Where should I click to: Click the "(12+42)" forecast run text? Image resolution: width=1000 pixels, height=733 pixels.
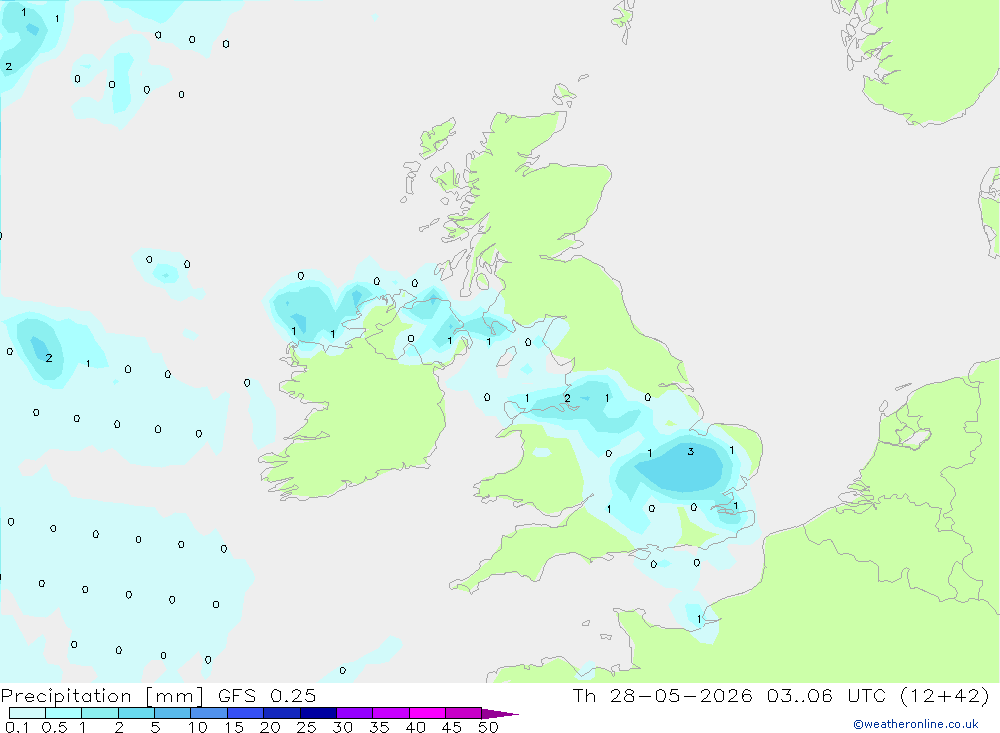click(945, 695)
